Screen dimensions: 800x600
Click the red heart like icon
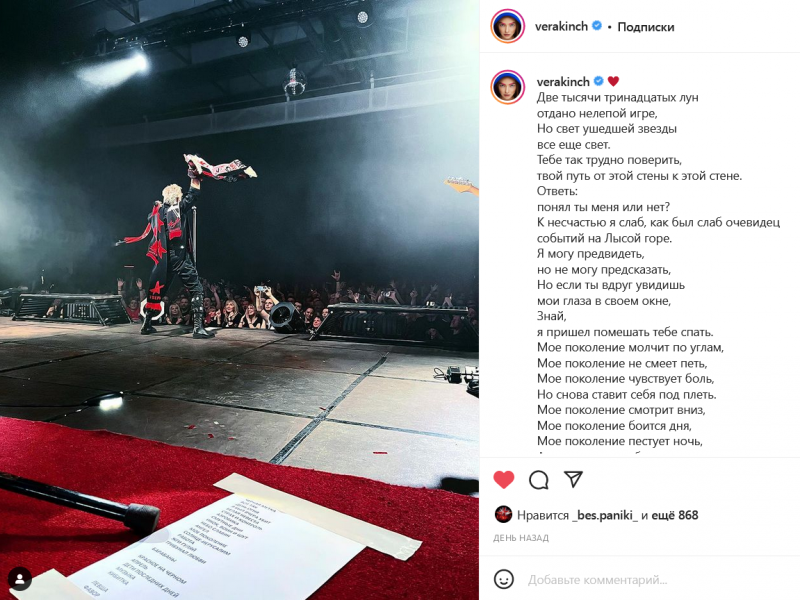tap(504, 480)
